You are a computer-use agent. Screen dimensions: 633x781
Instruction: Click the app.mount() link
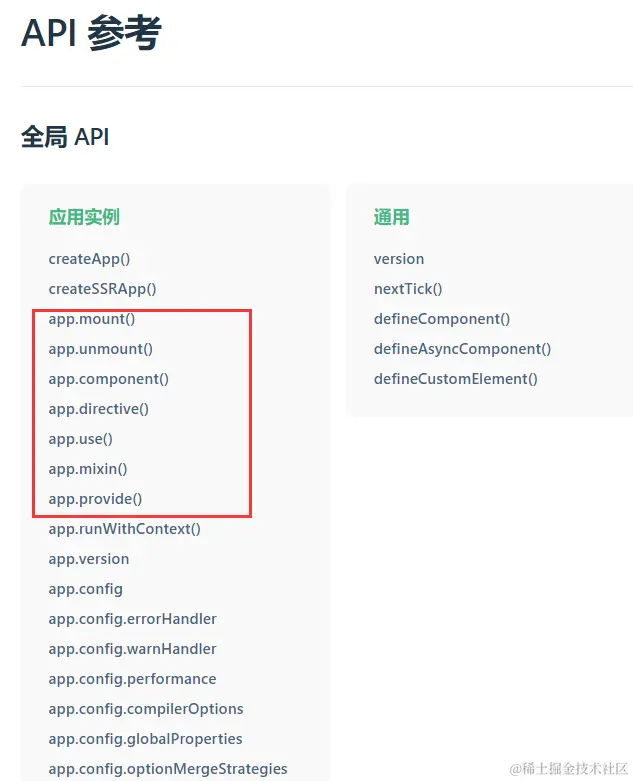[x=92, y=319]
